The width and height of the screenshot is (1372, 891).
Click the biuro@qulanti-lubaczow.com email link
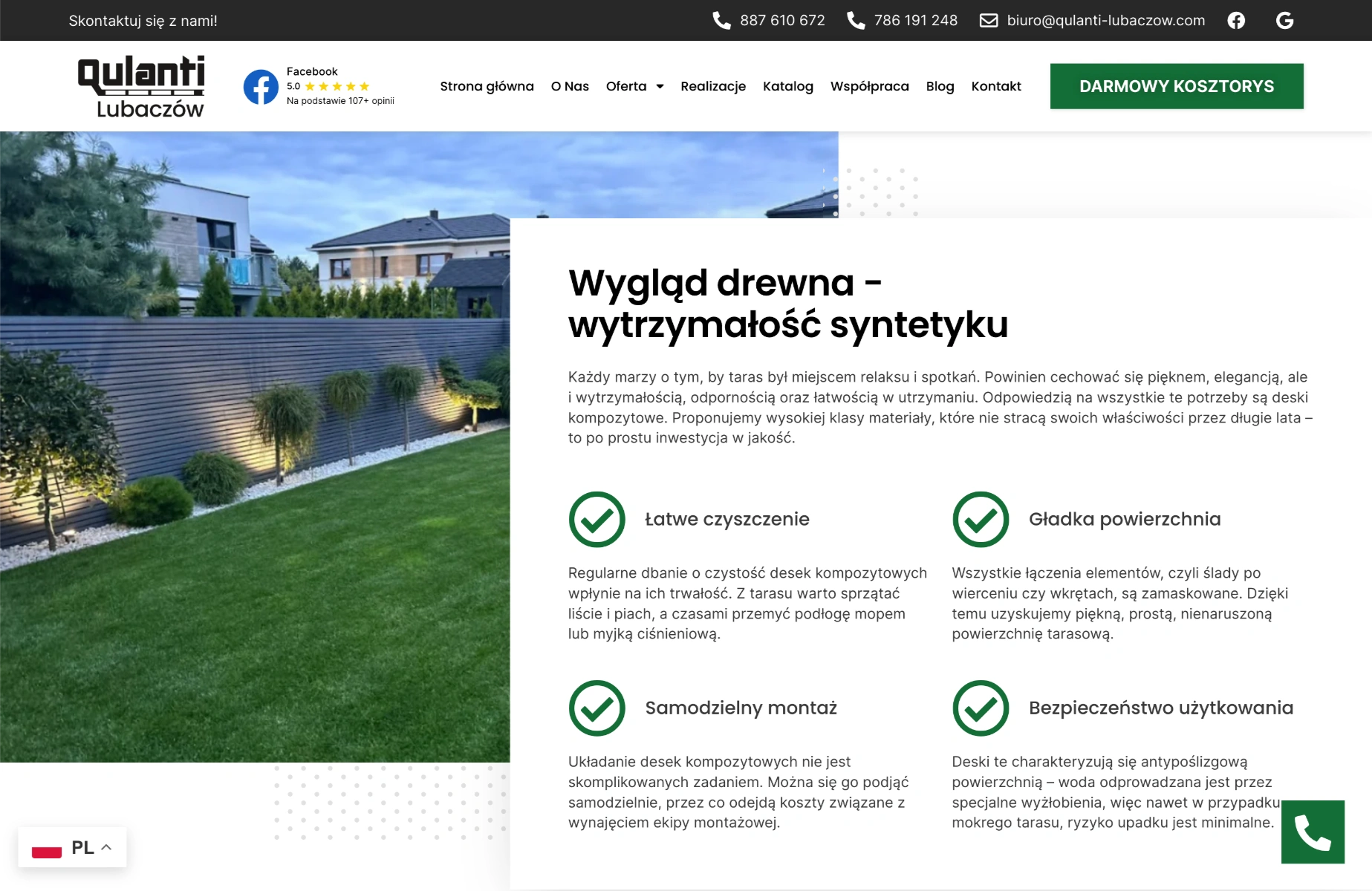[1105, 21]
